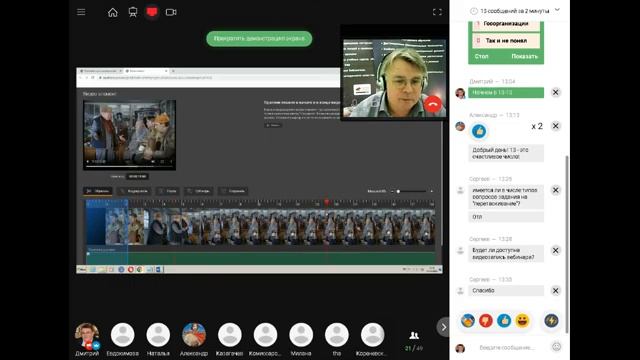
Task: Click participant Евдокимова's avatar
Action: (122, 335)
